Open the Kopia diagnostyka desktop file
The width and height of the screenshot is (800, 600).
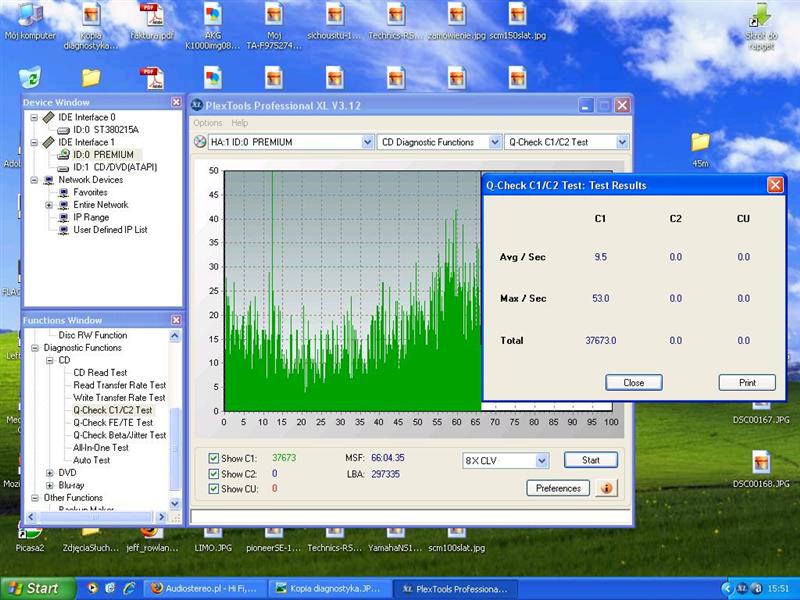(91, 26)
